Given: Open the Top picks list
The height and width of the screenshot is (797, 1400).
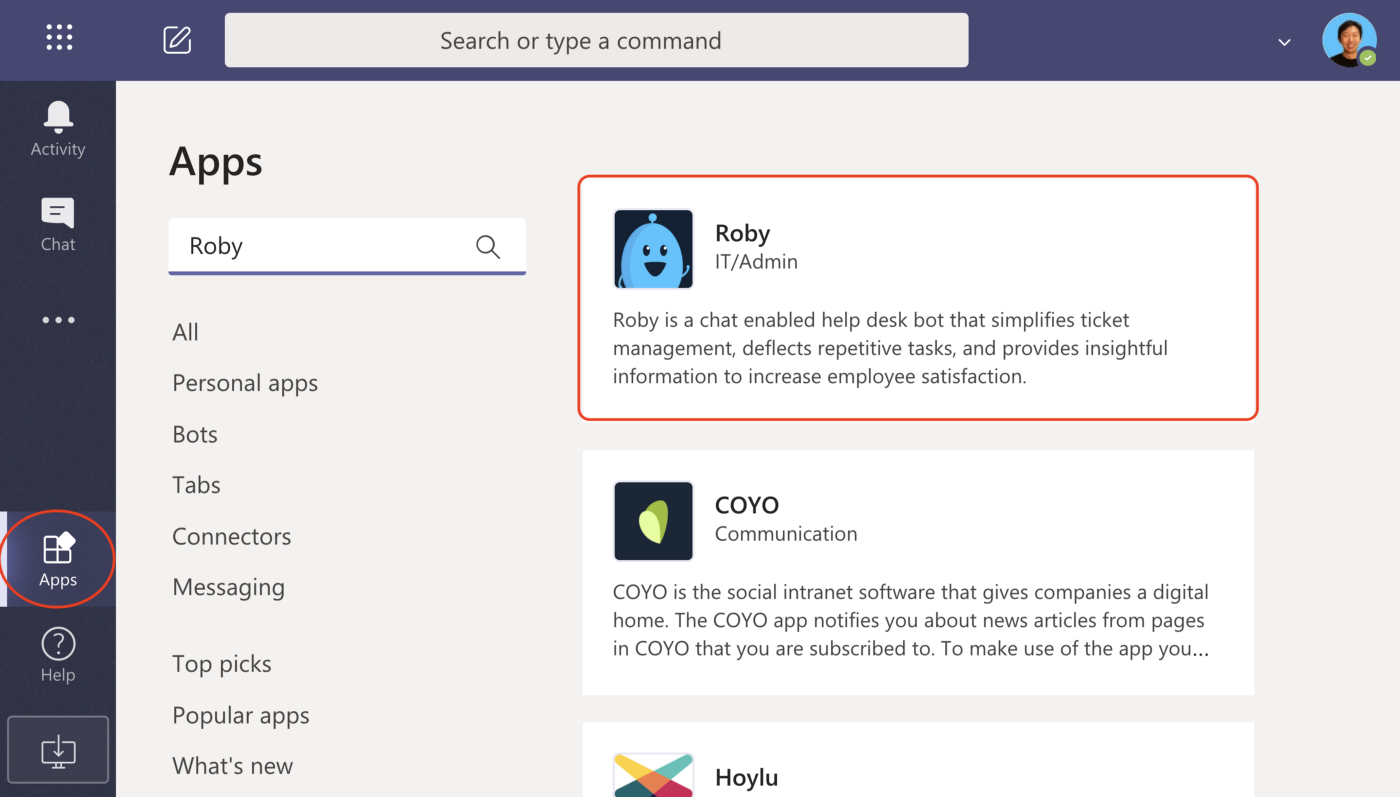Looking at the screenshot, I should coord(222,664).
